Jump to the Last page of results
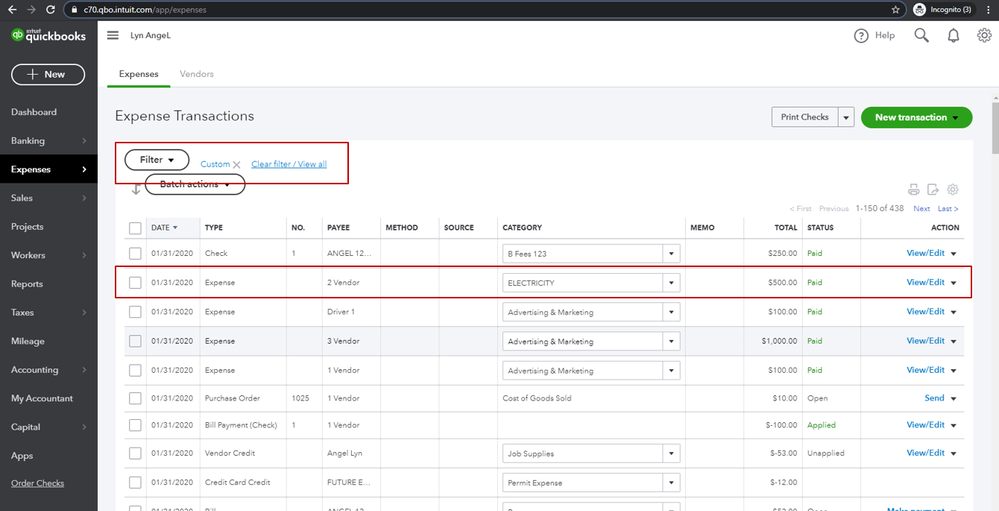The image size is (999, 511). (x=948, y=208)
